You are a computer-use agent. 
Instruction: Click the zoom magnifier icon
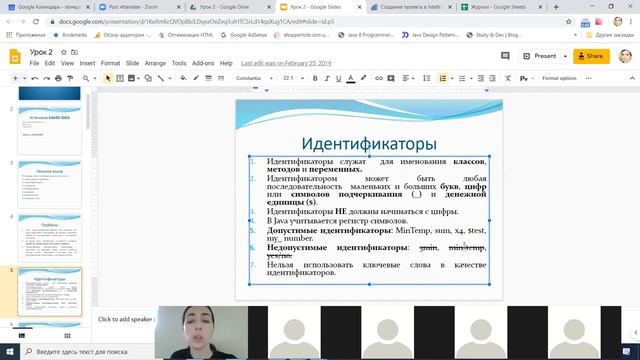click(86, 78)
